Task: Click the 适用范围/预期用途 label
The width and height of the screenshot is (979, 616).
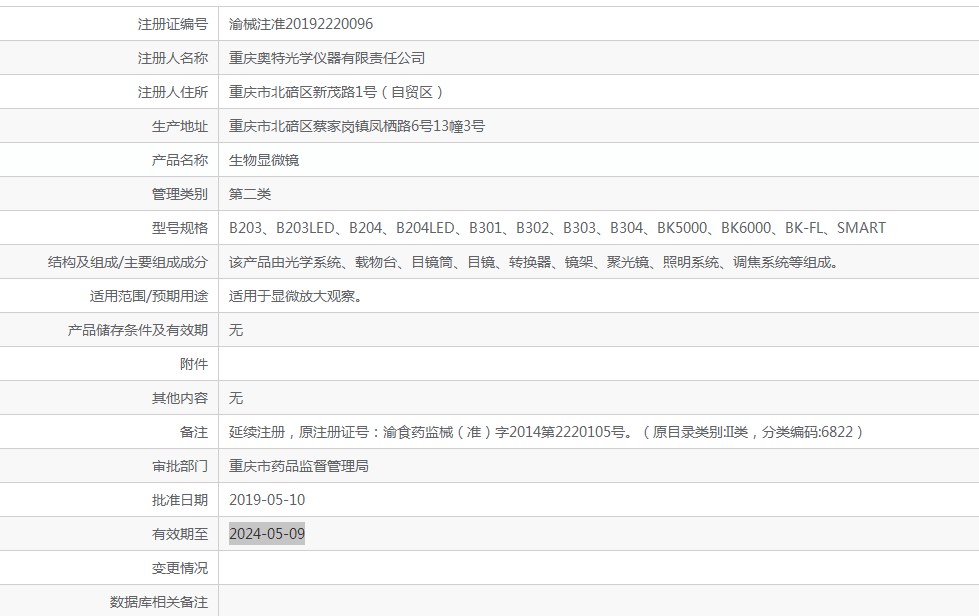Action: click(x=148, y=296)
